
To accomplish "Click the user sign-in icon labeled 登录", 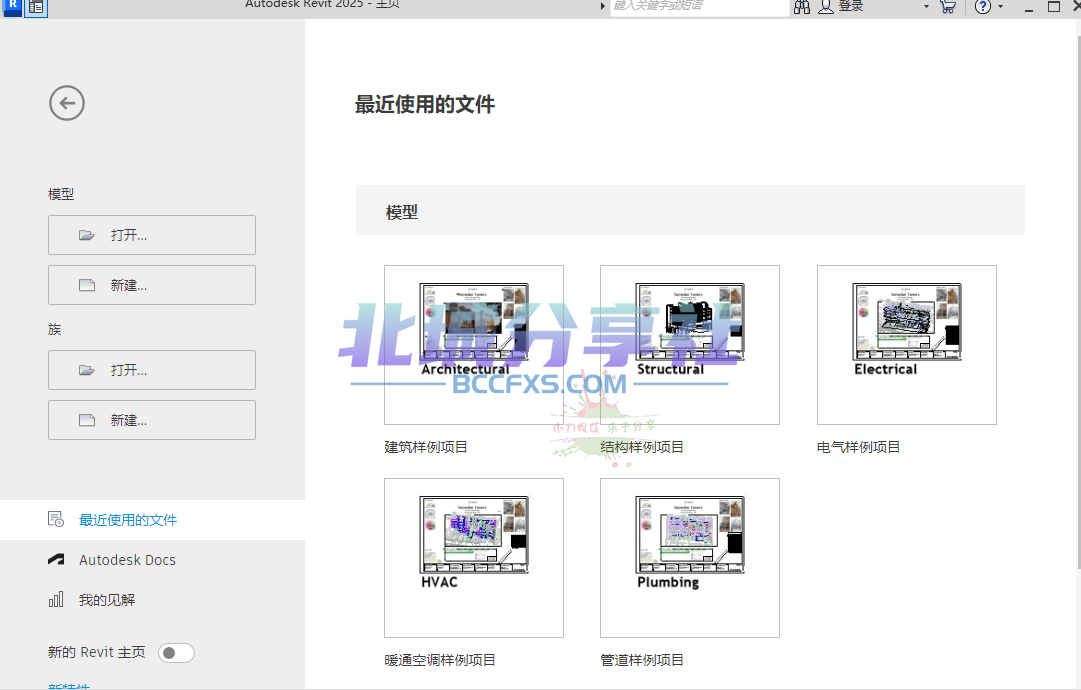I will [826, 7].
